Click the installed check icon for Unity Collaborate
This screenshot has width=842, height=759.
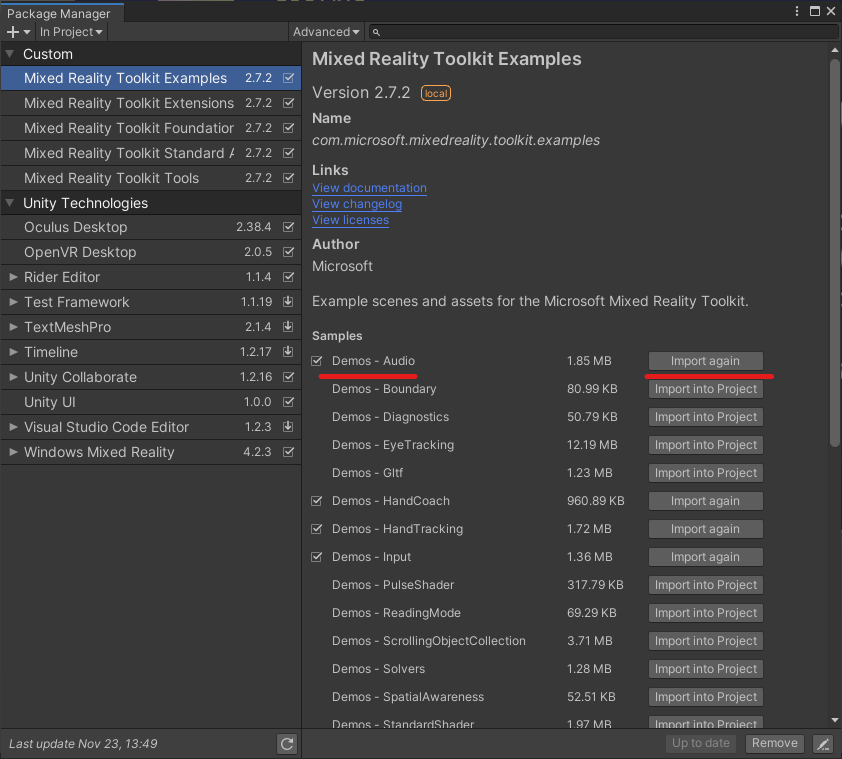(288, 377)
